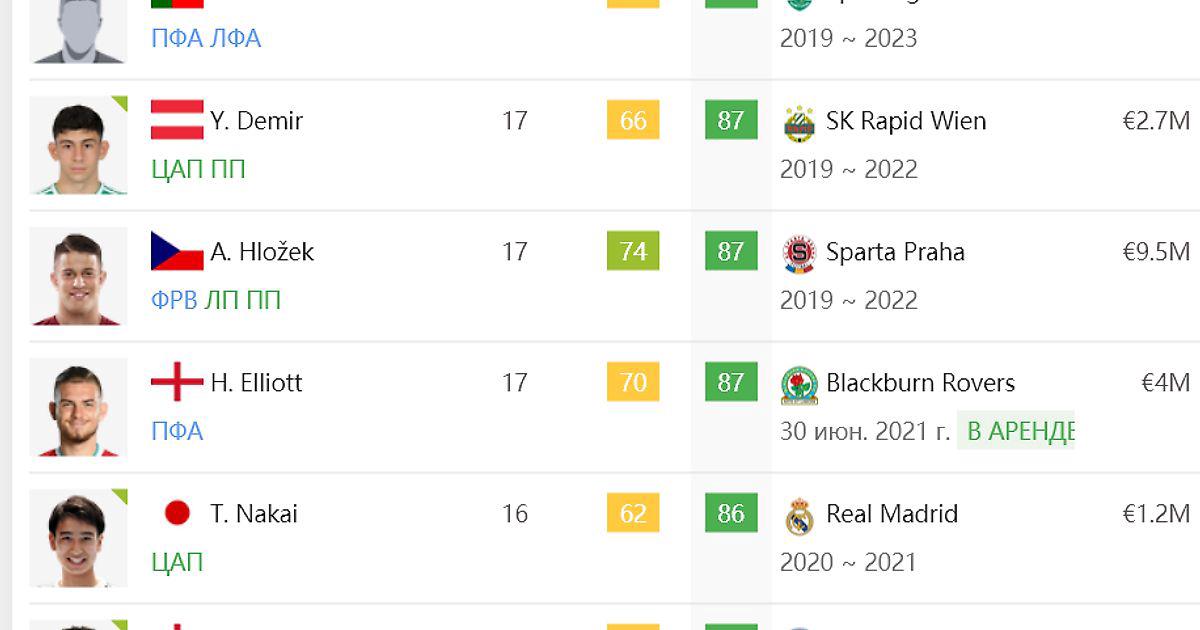Click the Sparta Praha club crest
Viewport: 1200px width, 630px height.
pyautogui.click(x=799, y=253)
